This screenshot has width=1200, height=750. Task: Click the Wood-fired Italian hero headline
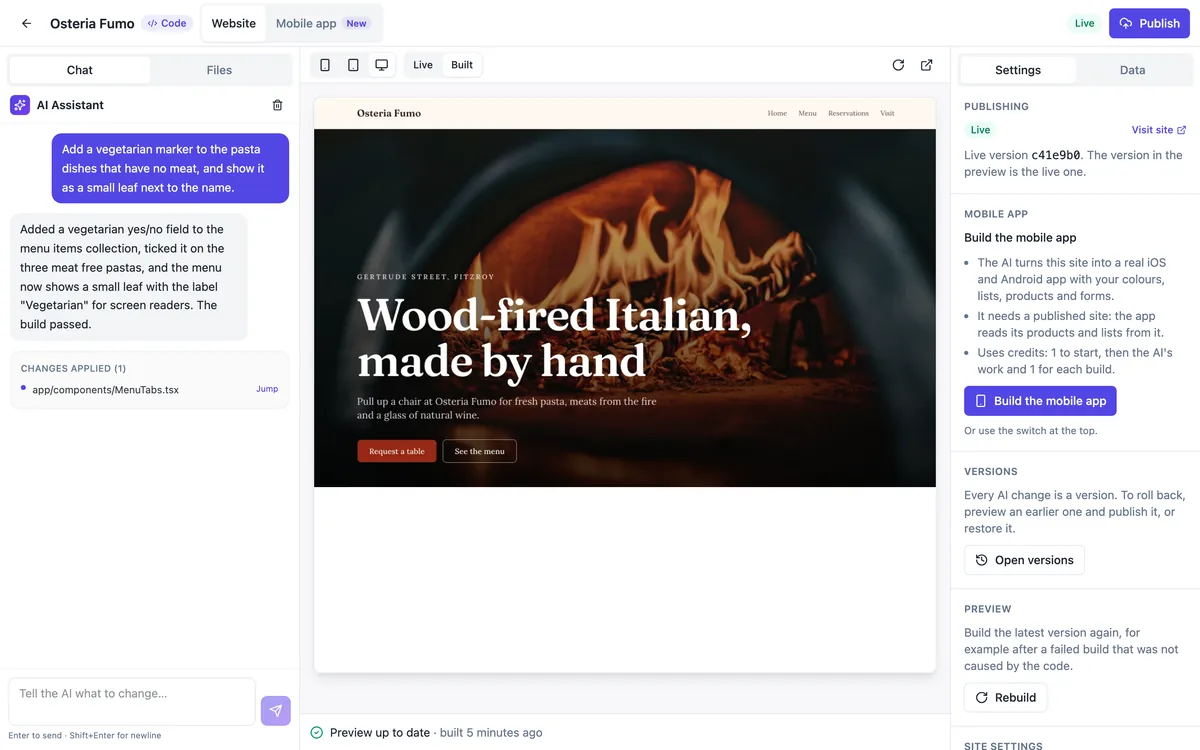[x=554, y=338]
